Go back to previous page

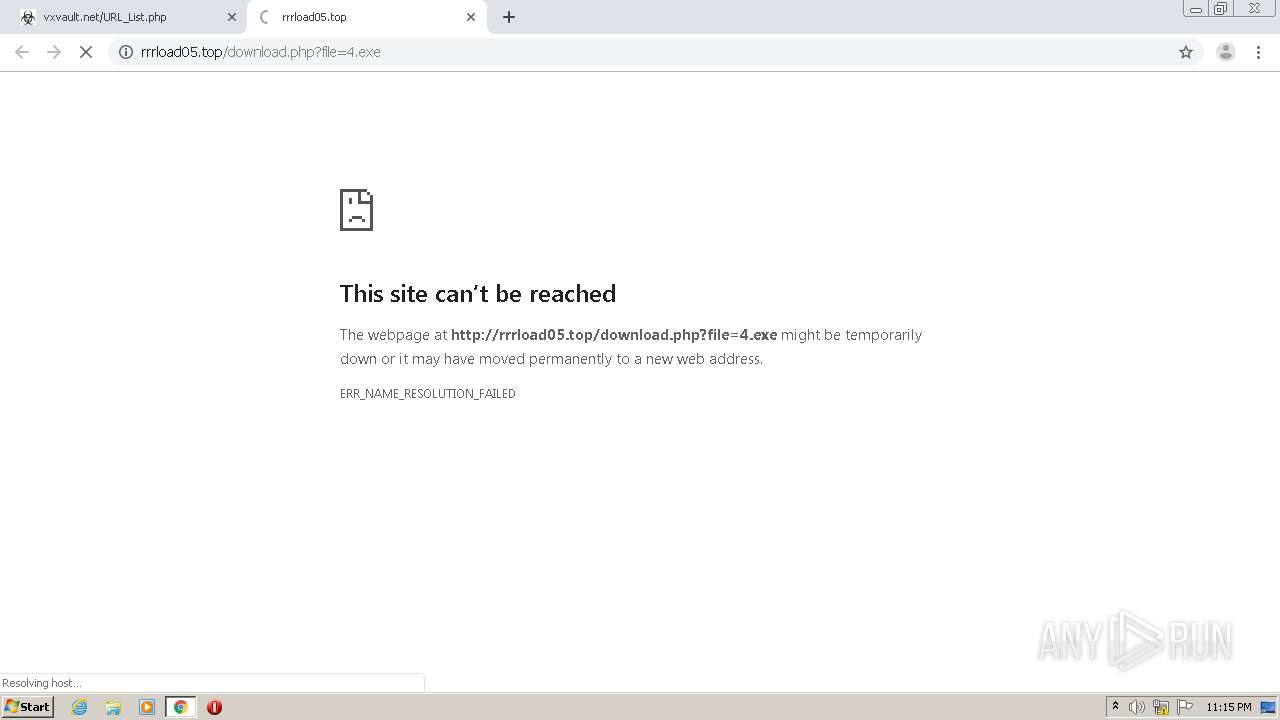(x=21, y=52)
